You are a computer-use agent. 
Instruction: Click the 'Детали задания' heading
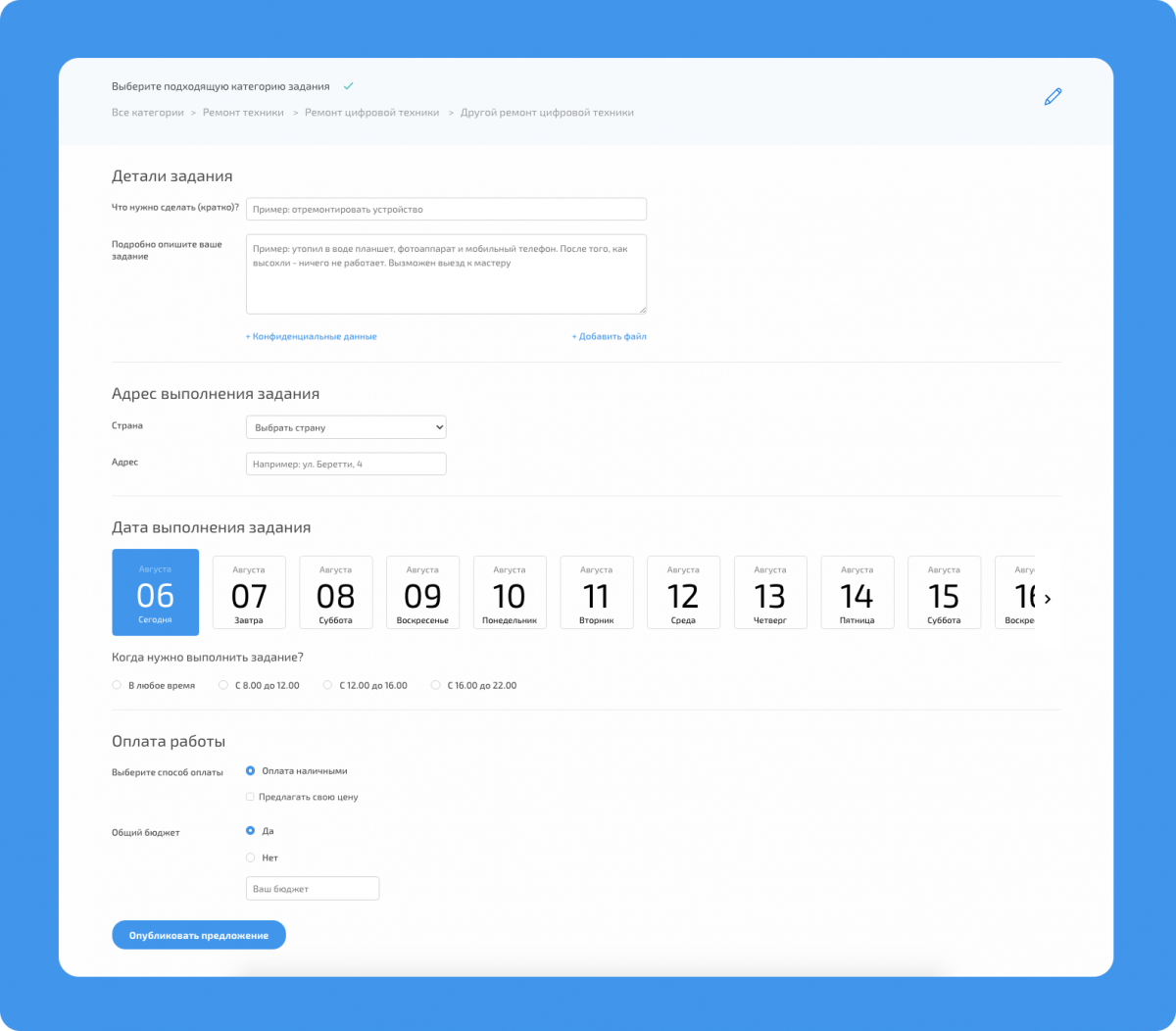pos(172,176)
